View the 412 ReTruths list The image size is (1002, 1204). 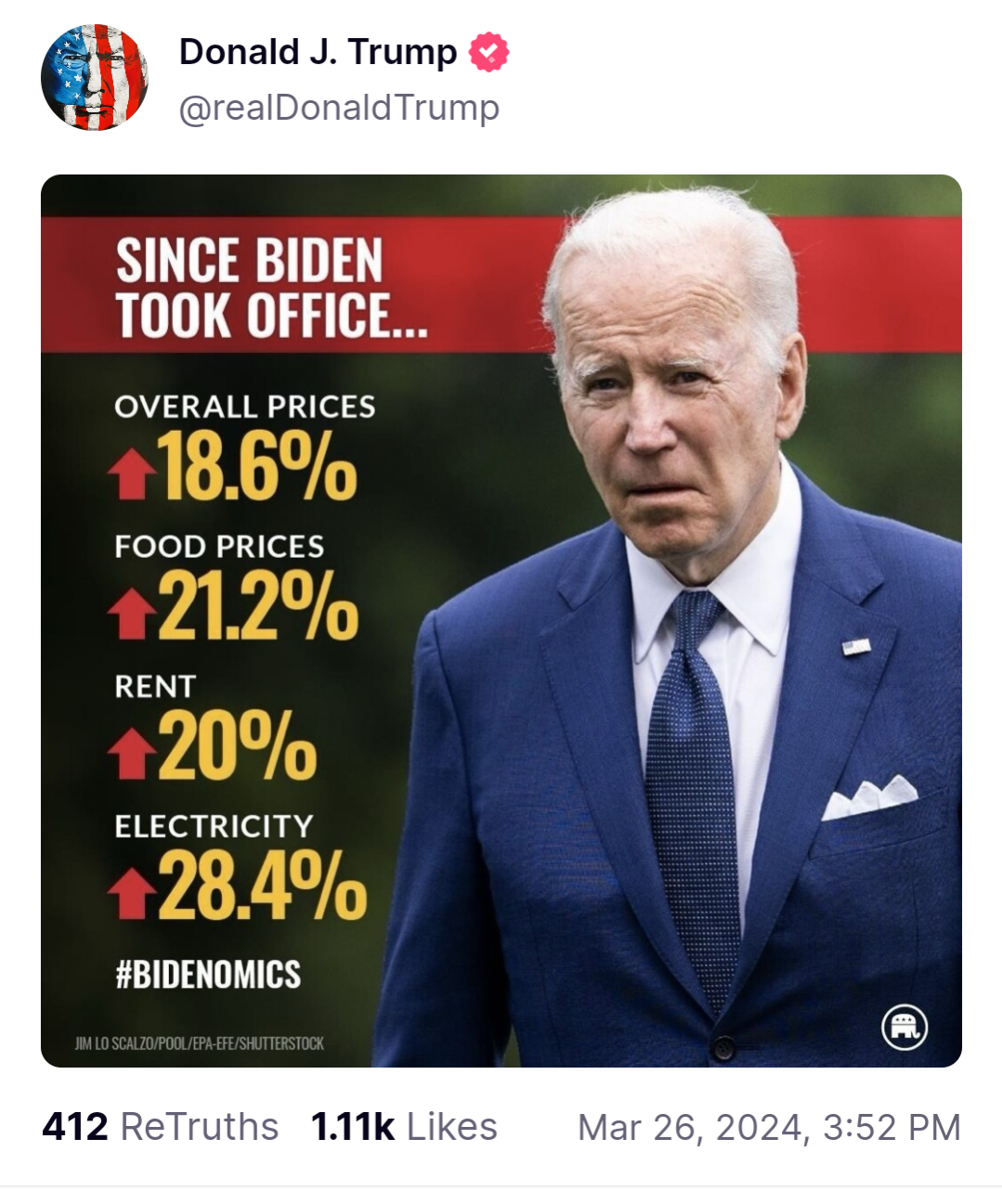click(161, 1127)
